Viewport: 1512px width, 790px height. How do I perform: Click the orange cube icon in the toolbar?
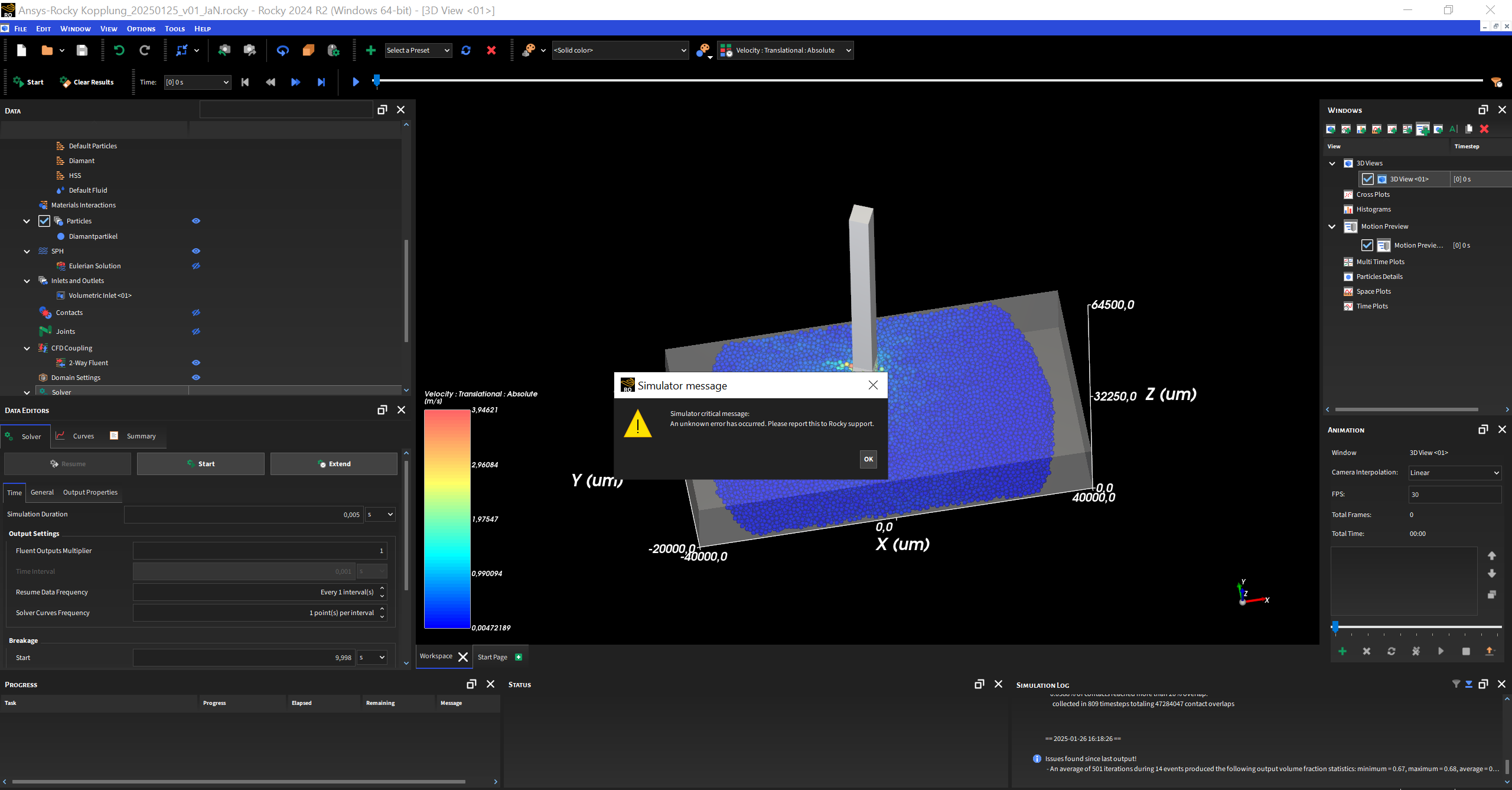tap(308, 50)
